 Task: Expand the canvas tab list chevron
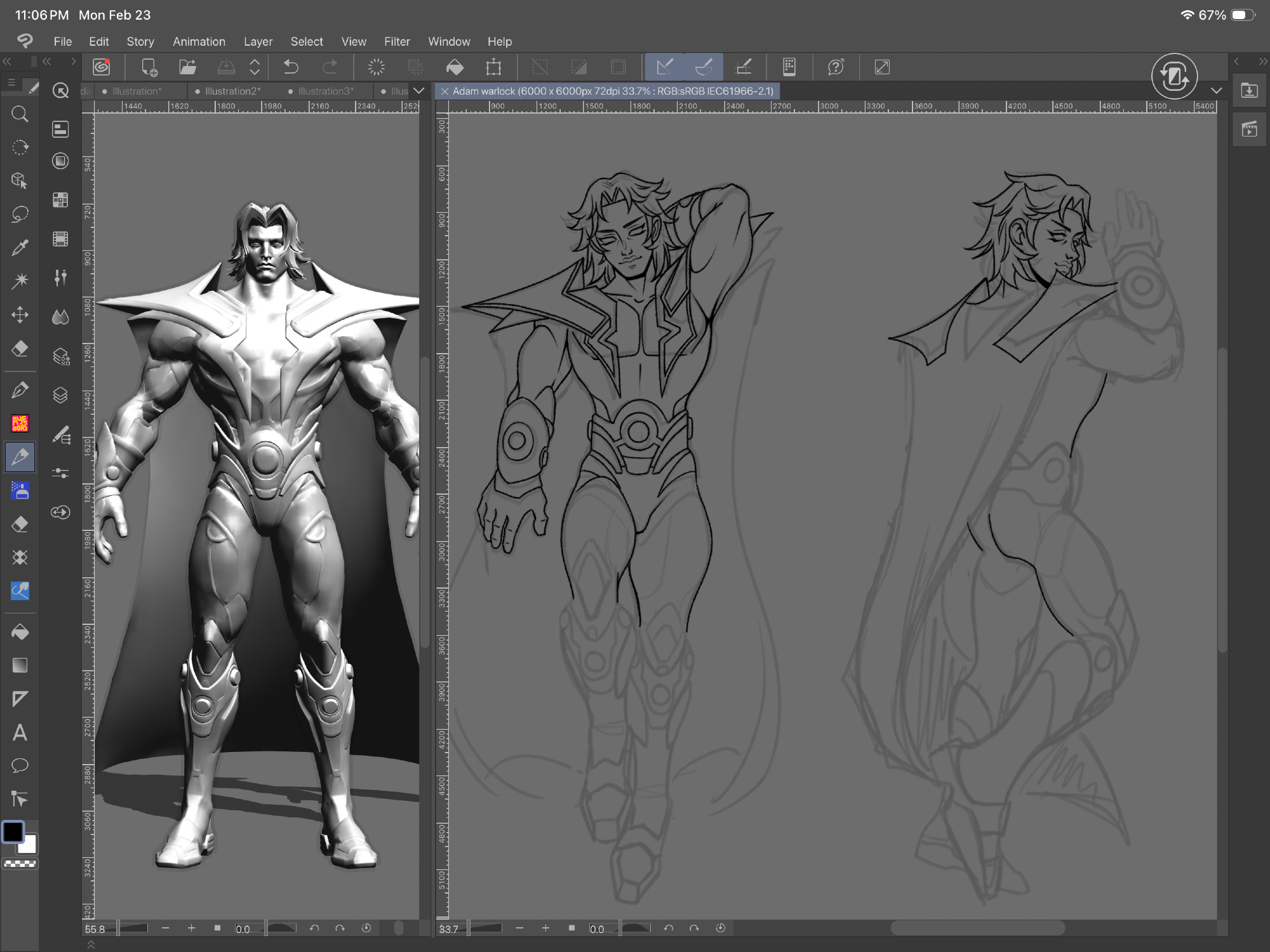click(418, 91)
